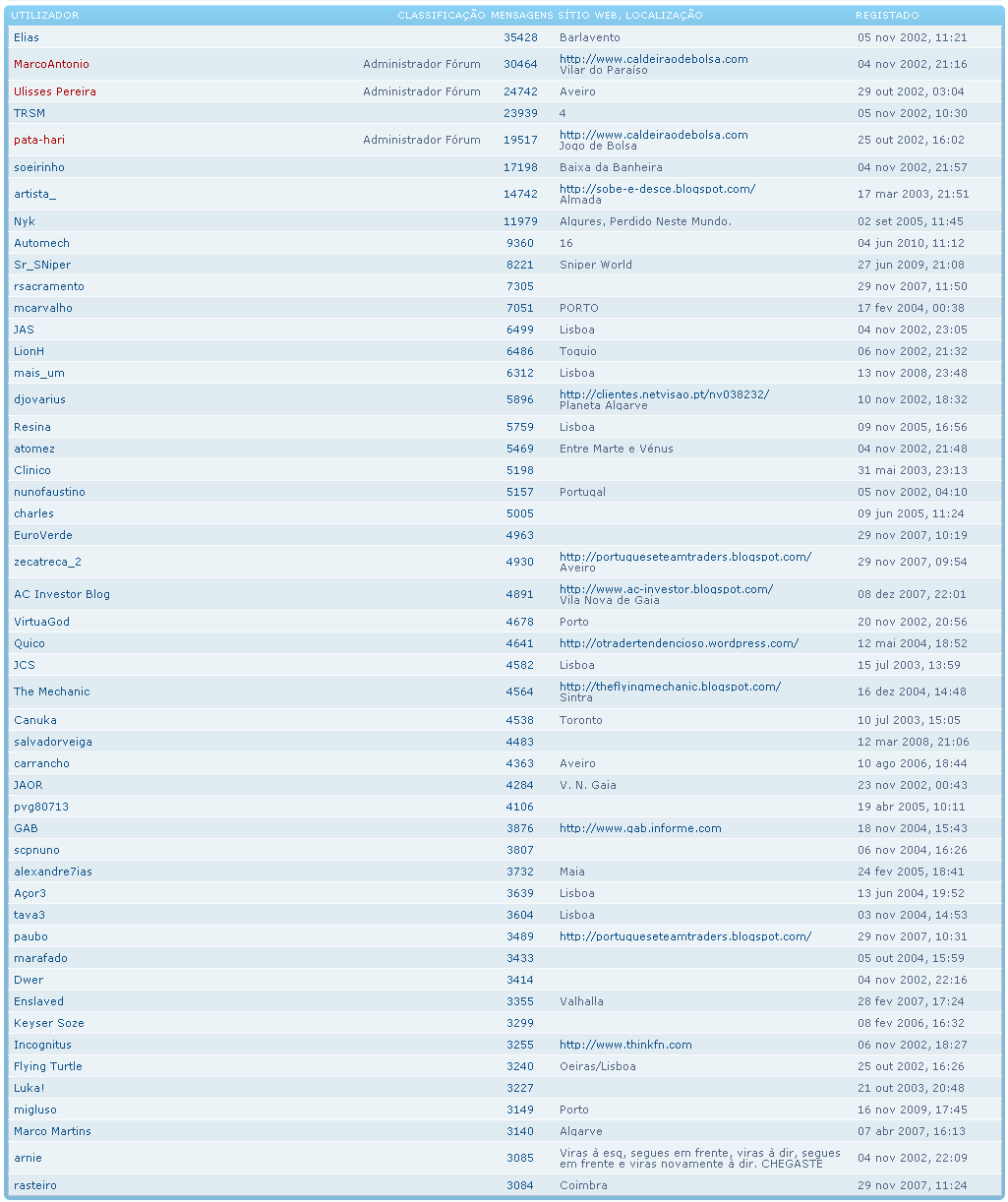Open Clinico user profile
1008x1202 pixels.
pos(32,470)
